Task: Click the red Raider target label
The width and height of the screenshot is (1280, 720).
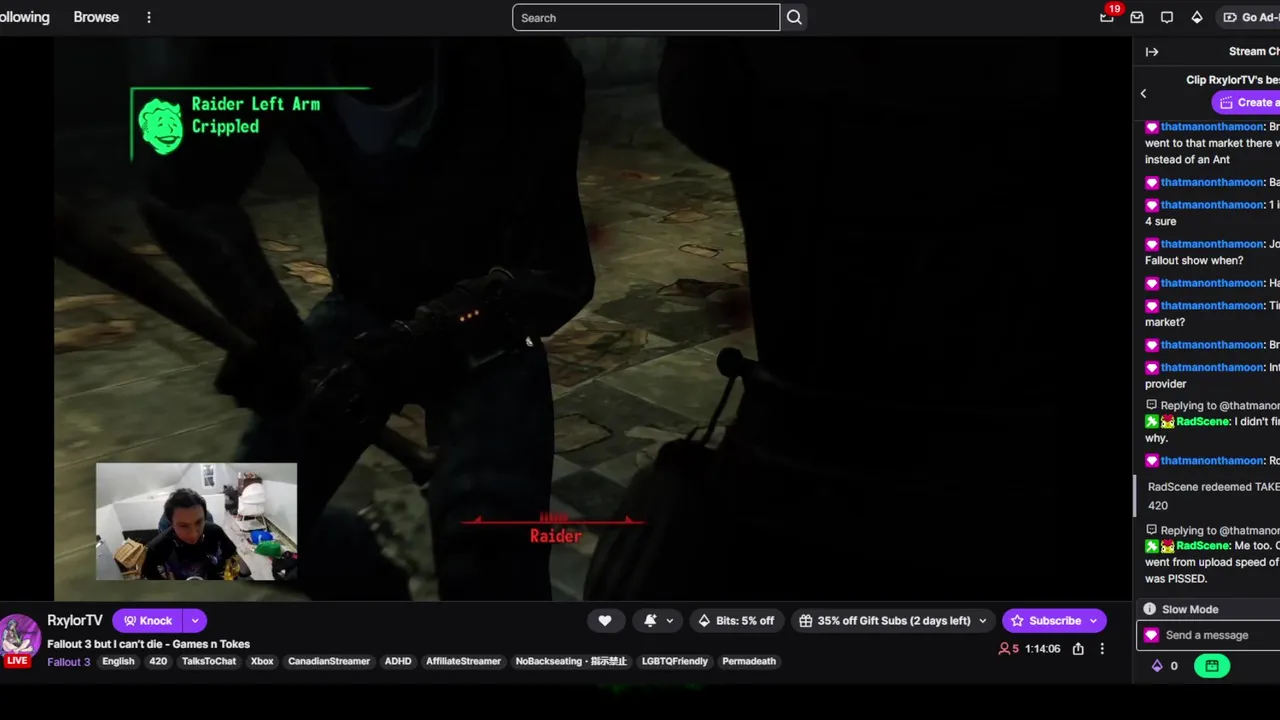Action: tap(555, 536)
